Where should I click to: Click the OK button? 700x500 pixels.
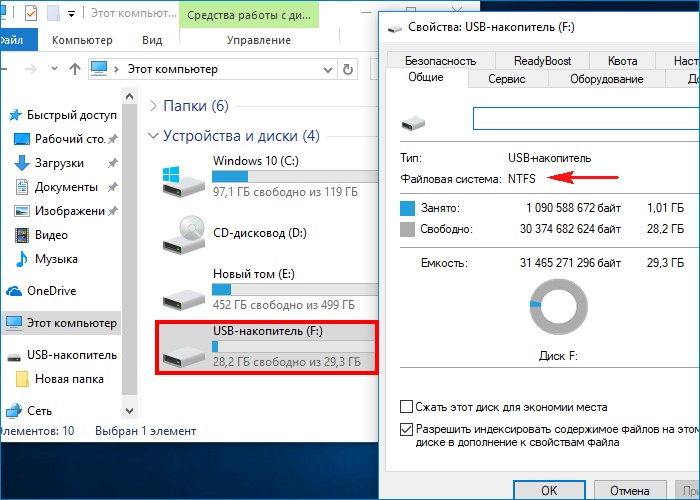point(549,490)
